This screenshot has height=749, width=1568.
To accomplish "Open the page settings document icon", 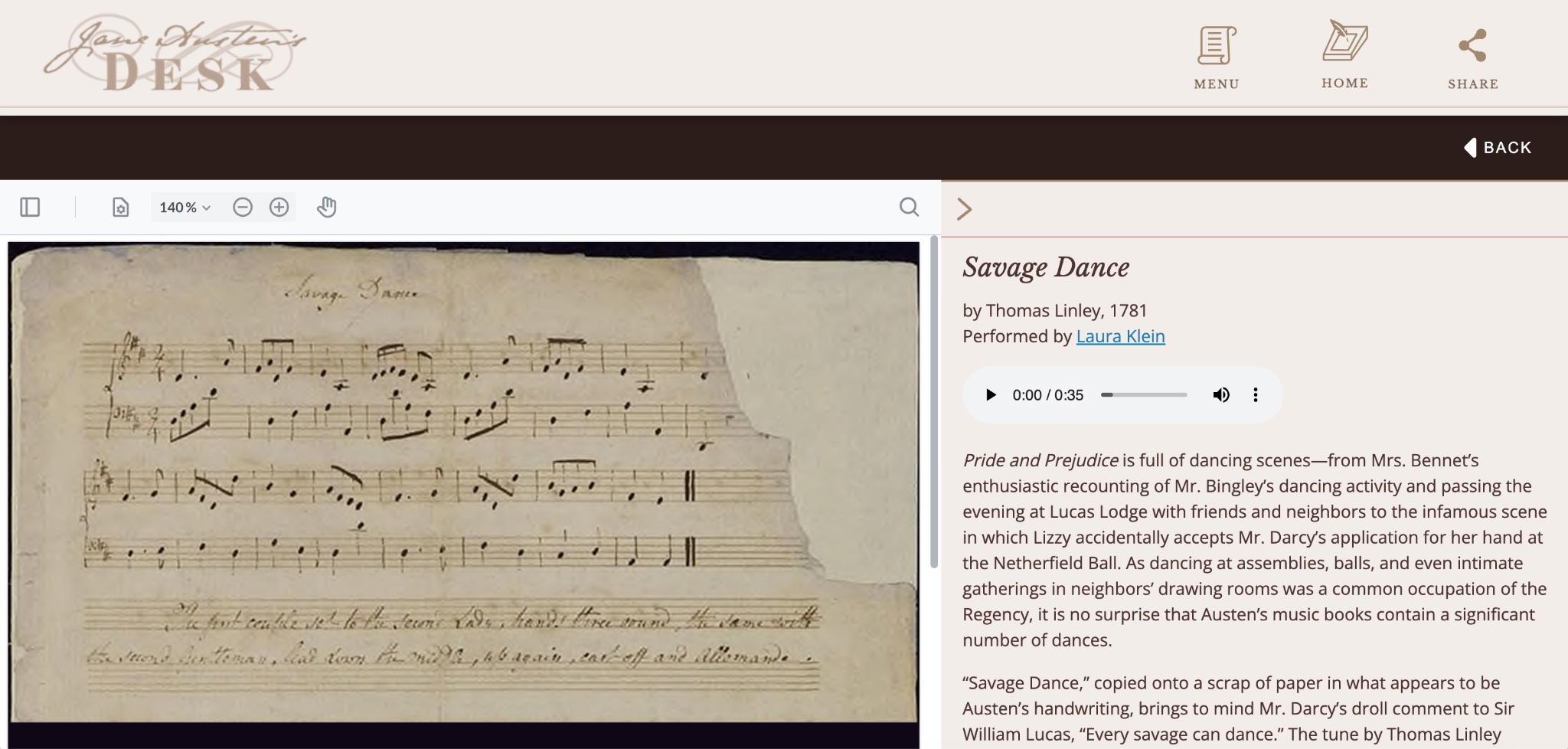I will tap(120, 208).
